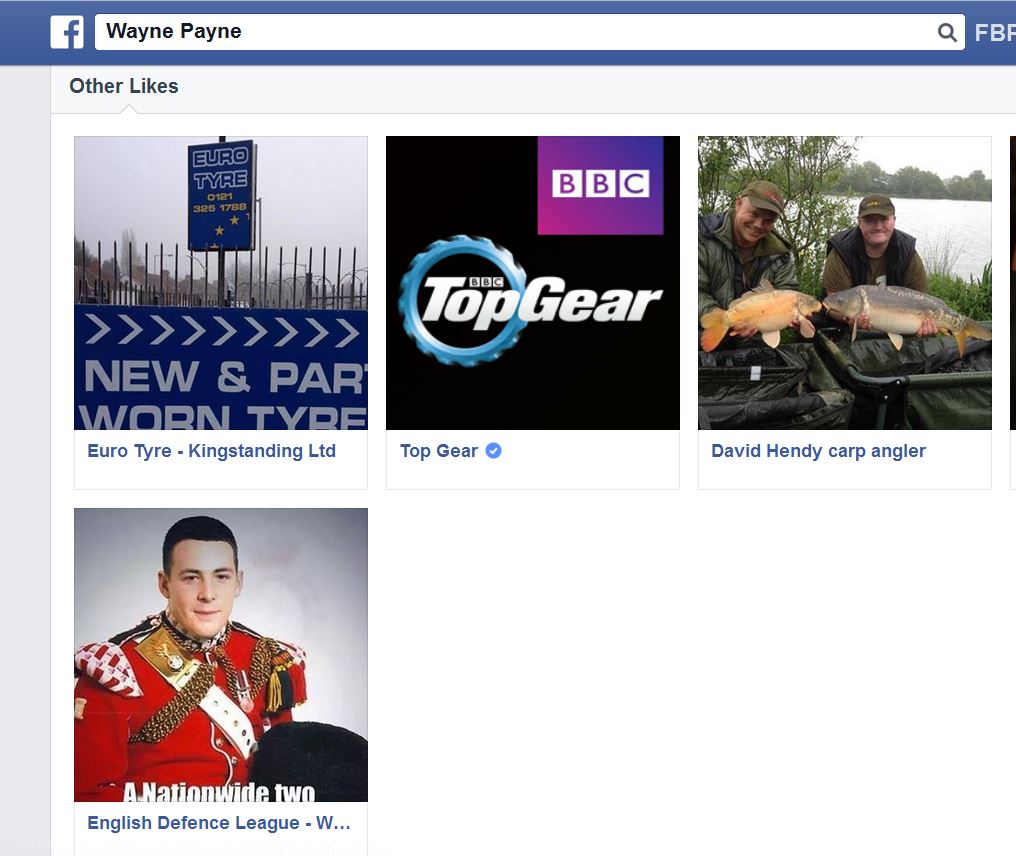
Task: Open the truncated 'English Defence League' page link
Action: (219, 823)
